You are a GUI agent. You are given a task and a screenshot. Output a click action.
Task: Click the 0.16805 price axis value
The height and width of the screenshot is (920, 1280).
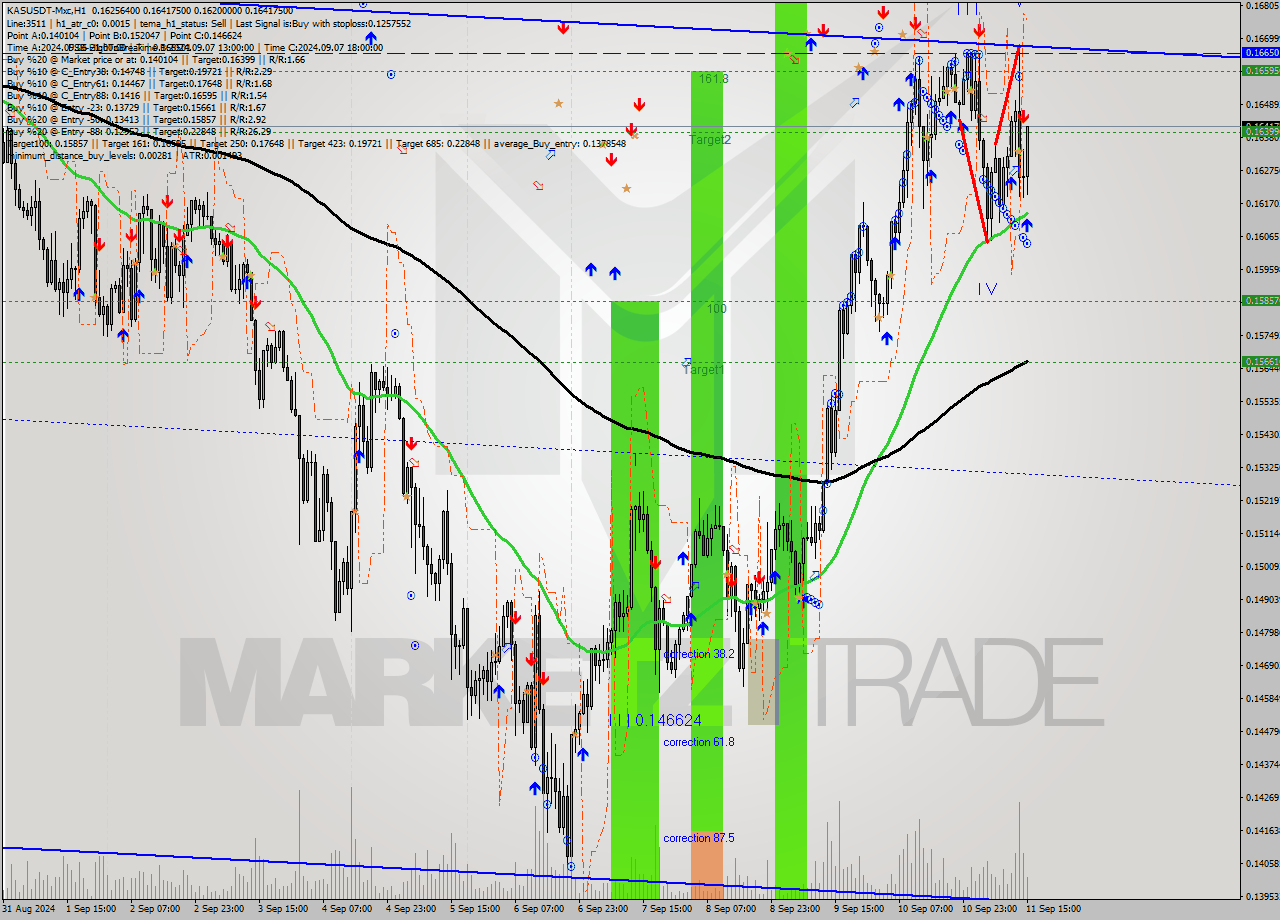click(1262, 5)
